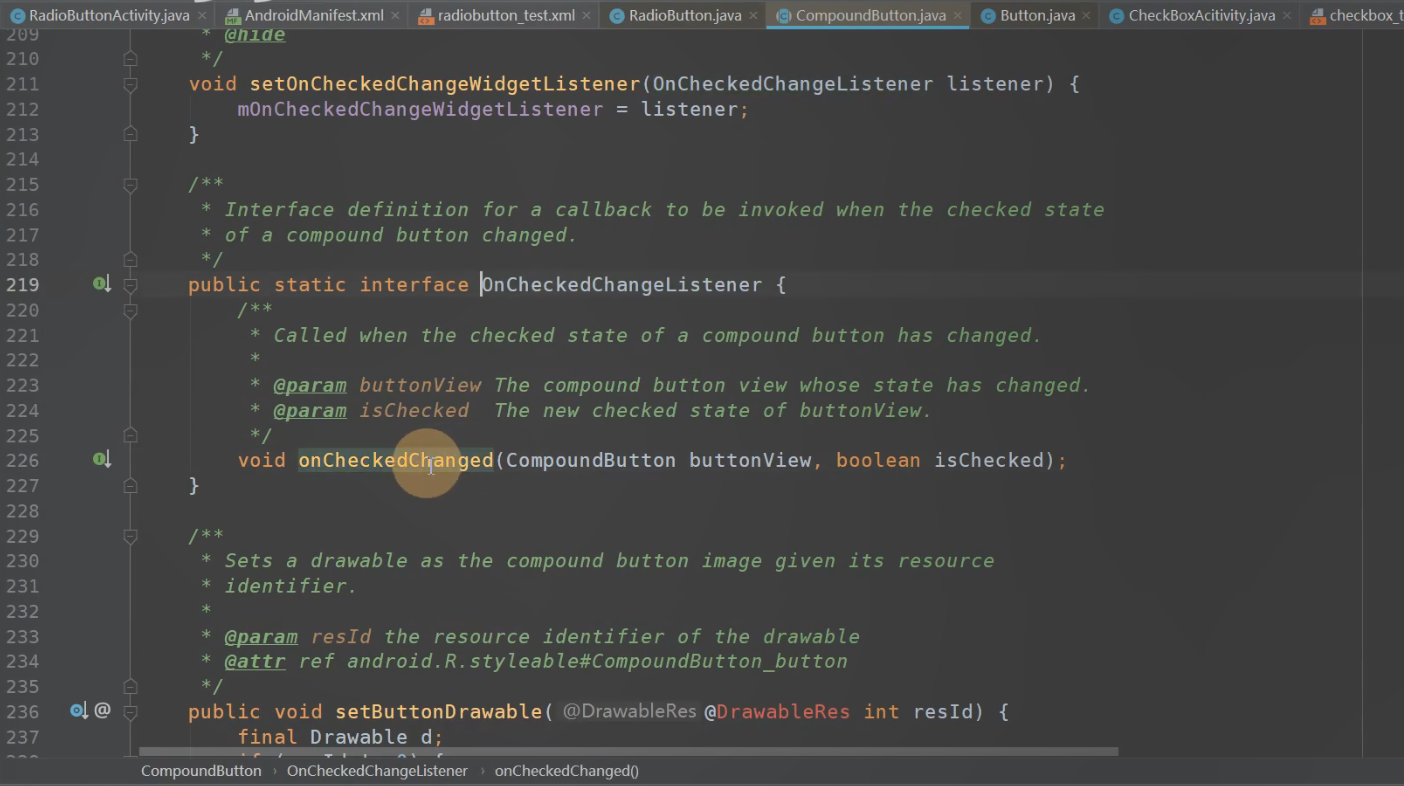This screenshot has width=1404, height=786.
Task: Click the fold end marker on line 227
Action: point(130,485)
